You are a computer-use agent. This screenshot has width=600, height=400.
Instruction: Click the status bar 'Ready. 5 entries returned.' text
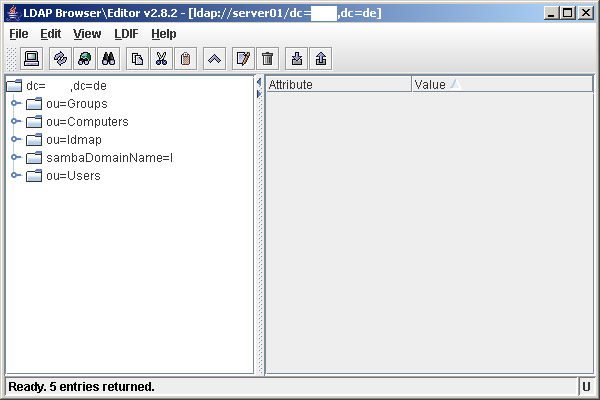click(81, 387)
